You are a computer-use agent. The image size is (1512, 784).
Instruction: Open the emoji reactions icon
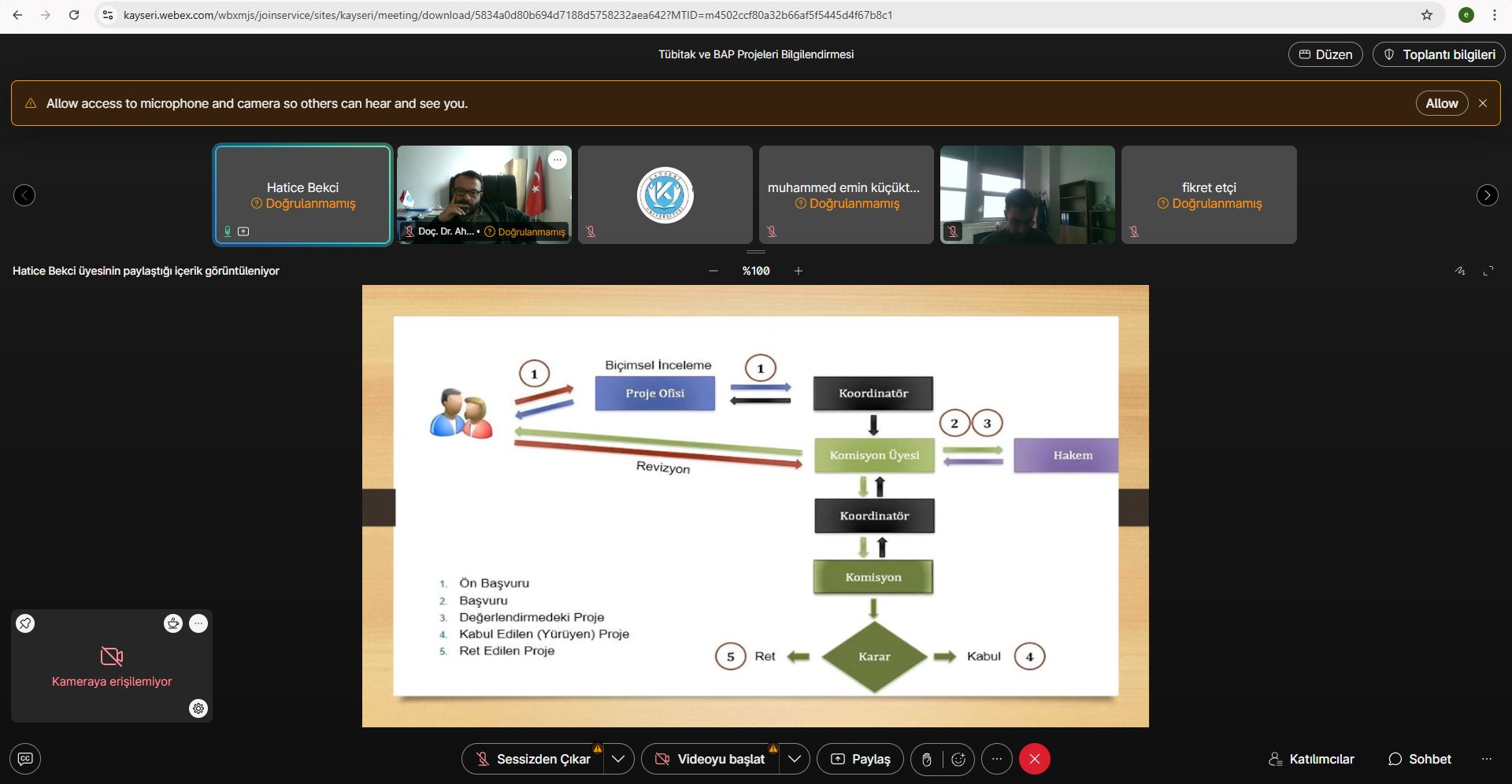pos(958,759)
